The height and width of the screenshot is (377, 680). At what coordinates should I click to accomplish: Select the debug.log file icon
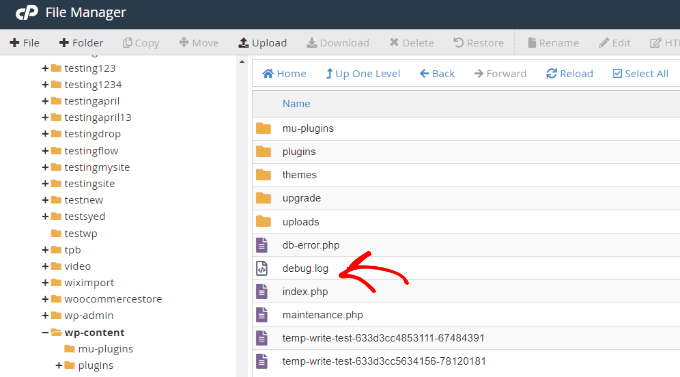(262, 269)
